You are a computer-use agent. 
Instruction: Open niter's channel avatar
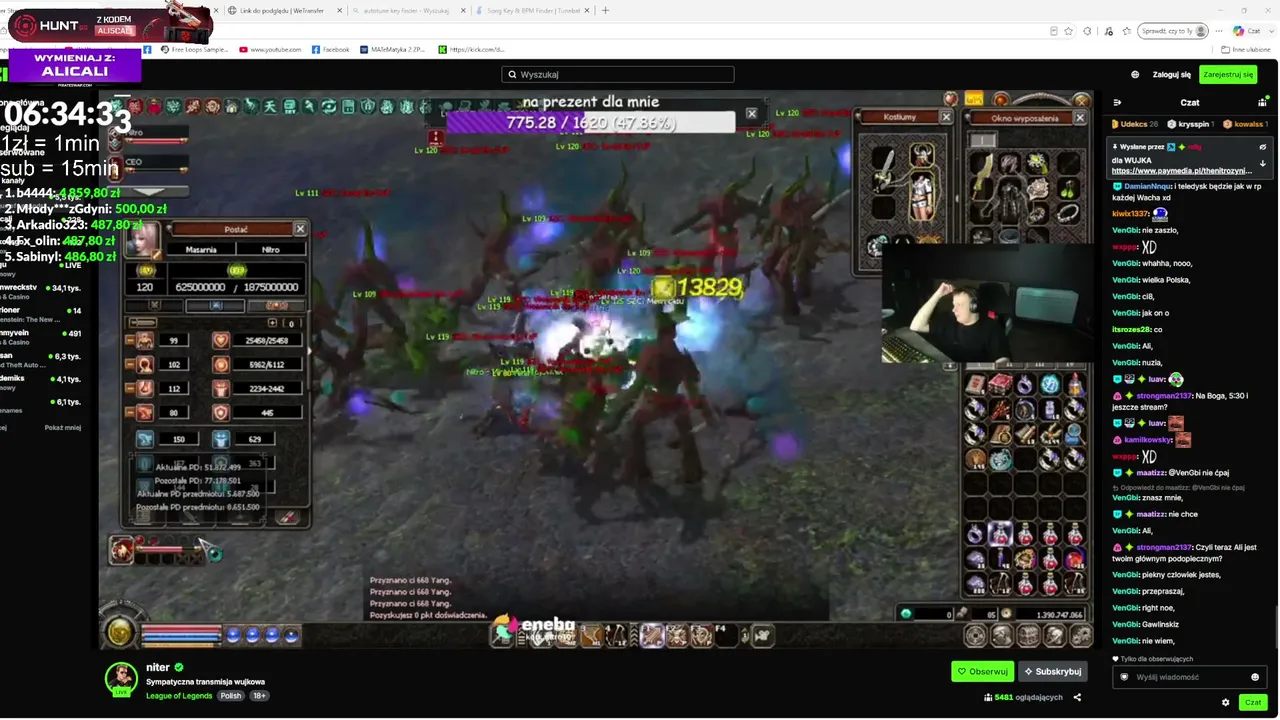click(x=121, y=678)
